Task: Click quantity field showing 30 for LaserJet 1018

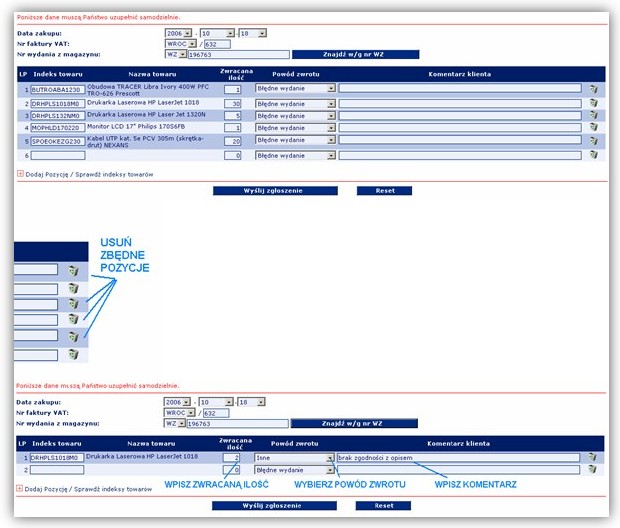Action: (232, 104)
